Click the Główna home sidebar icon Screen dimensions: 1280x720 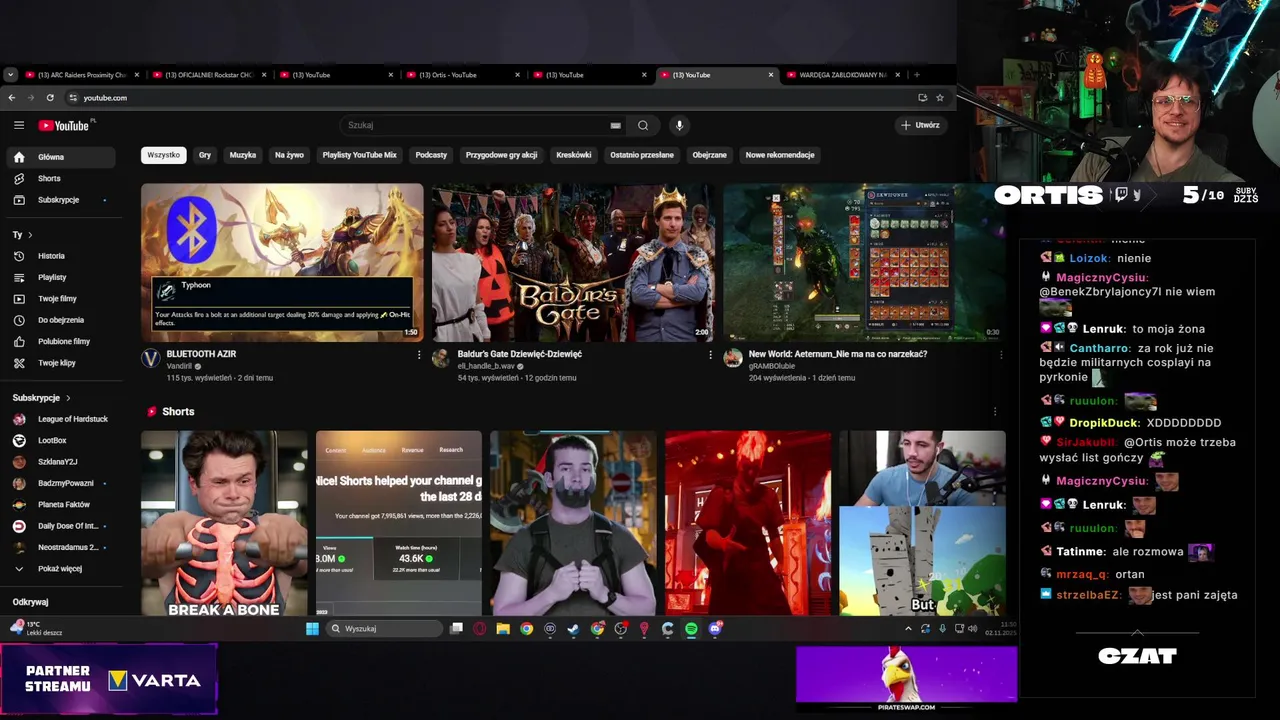coord(19,157)
